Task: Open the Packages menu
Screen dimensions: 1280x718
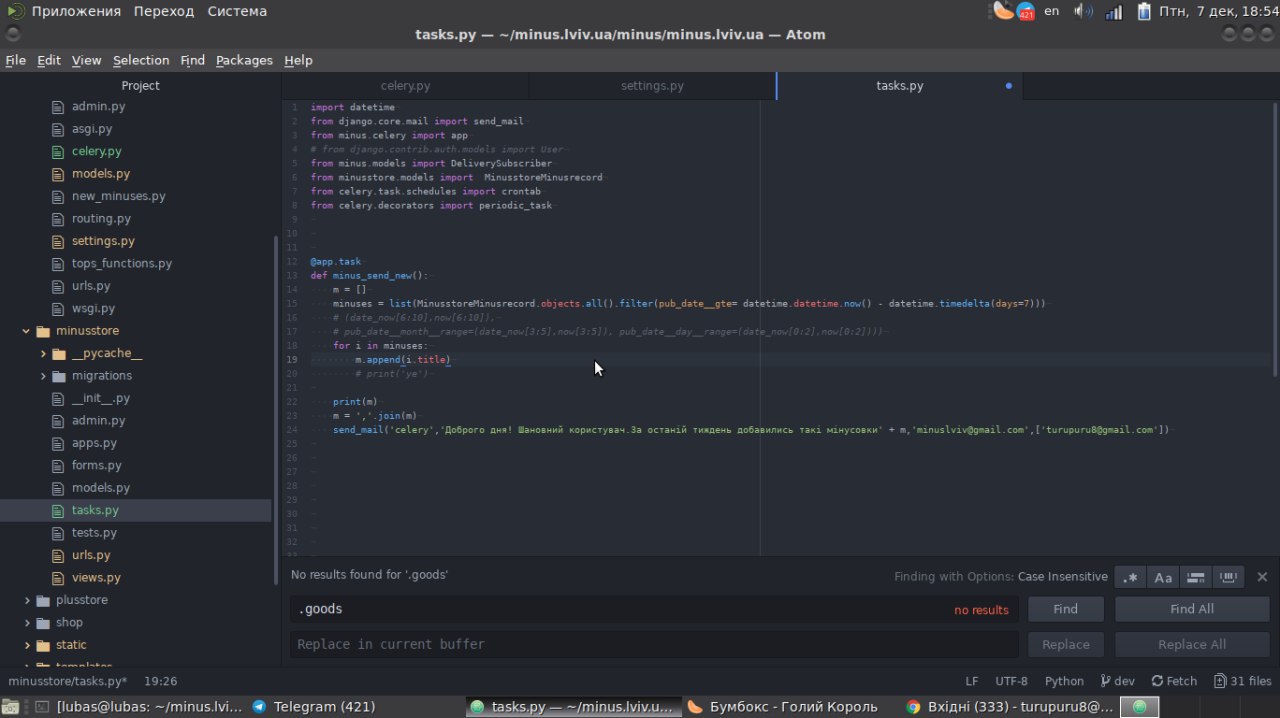Action: click(244, 60)
